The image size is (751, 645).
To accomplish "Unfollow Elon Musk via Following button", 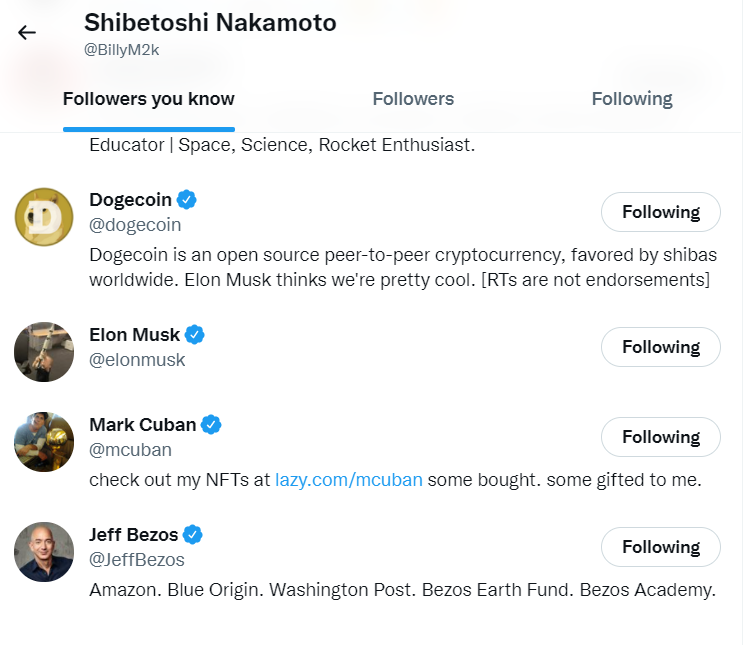I will pos(660,347).
